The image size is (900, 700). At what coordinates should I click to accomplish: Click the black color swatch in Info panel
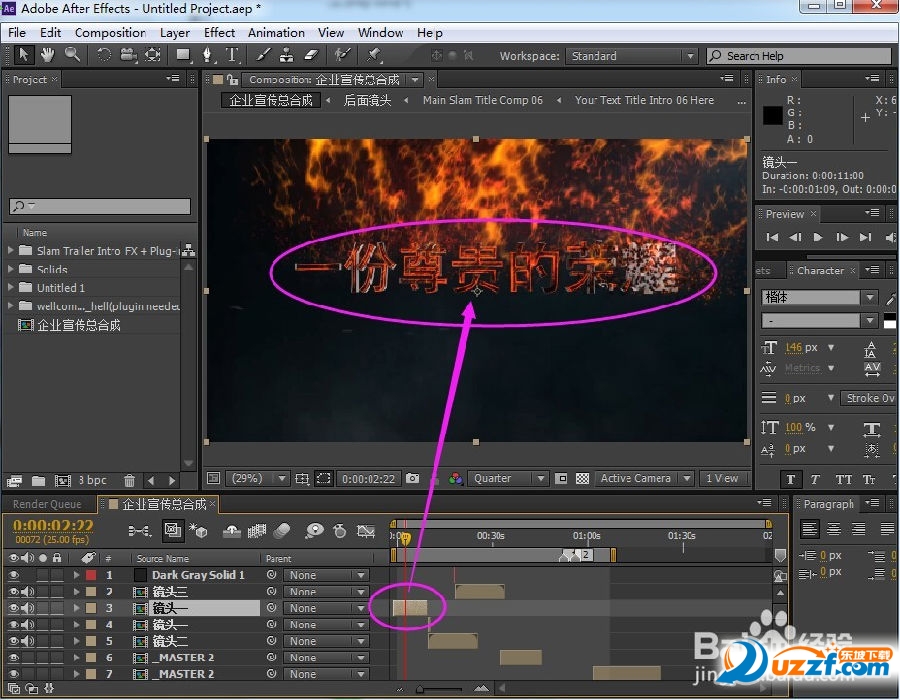pyautogui.click(x=773, y=115)
